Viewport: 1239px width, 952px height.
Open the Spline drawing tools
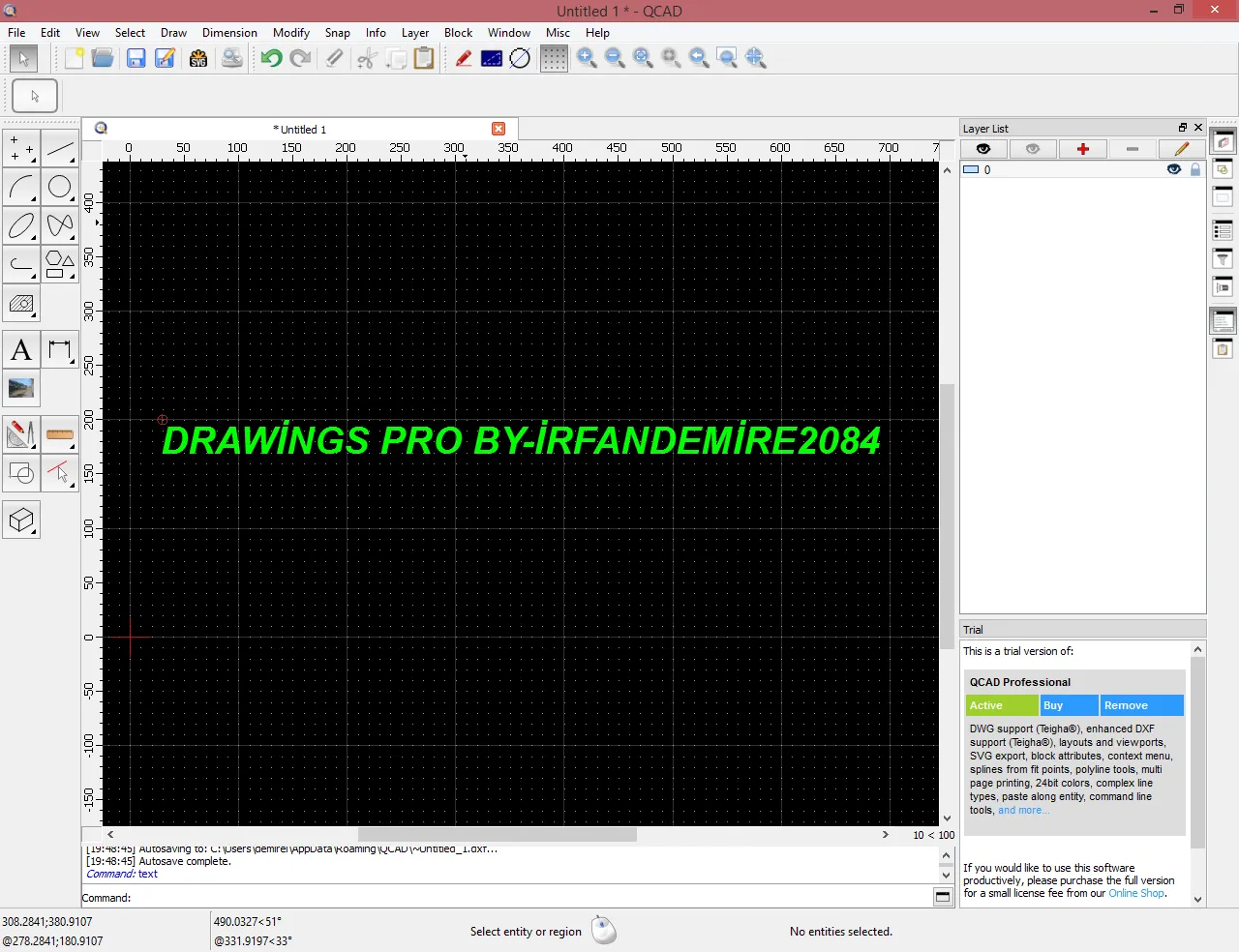point(60,225)
